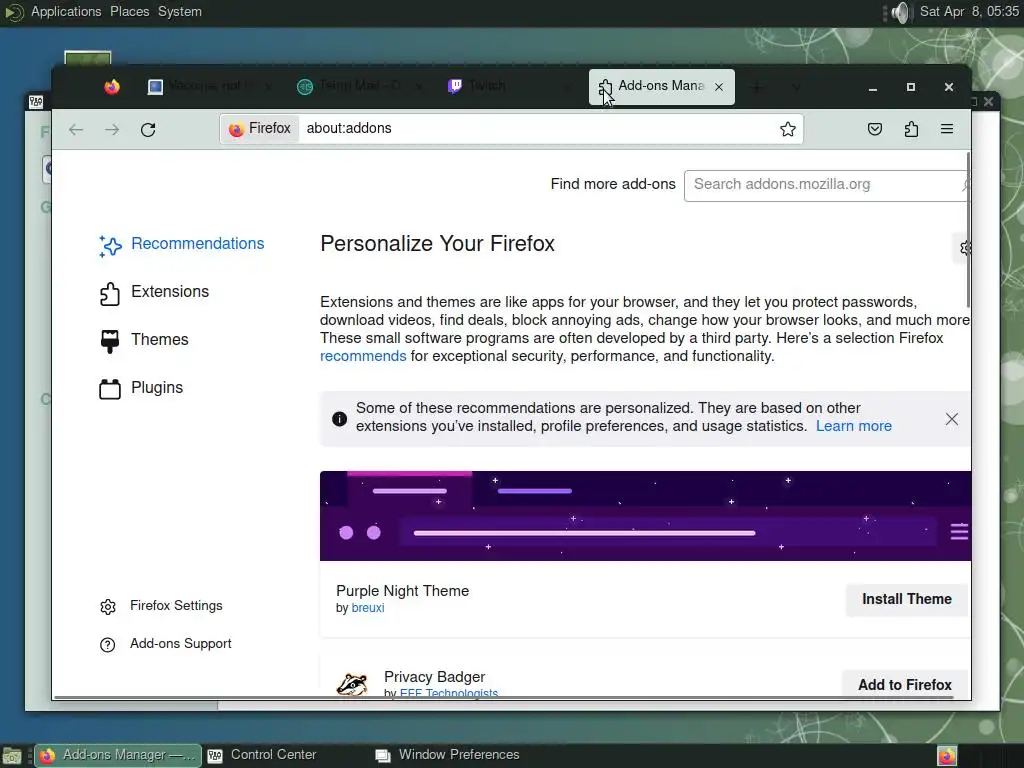Open Themes sidebar category

pos(144,340)
